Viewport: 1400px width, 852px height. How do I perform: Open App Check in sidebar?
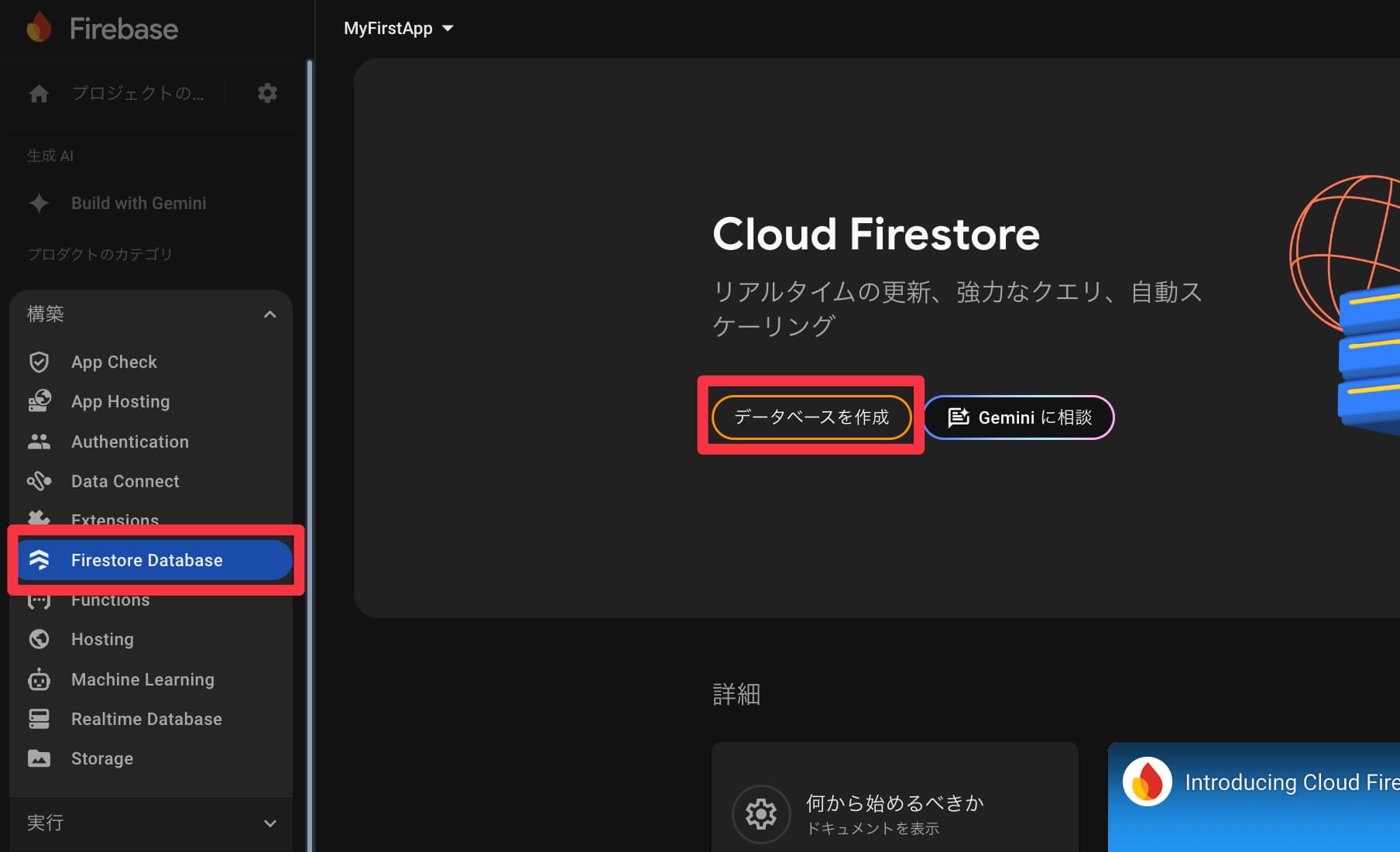(x=151, y=362)
